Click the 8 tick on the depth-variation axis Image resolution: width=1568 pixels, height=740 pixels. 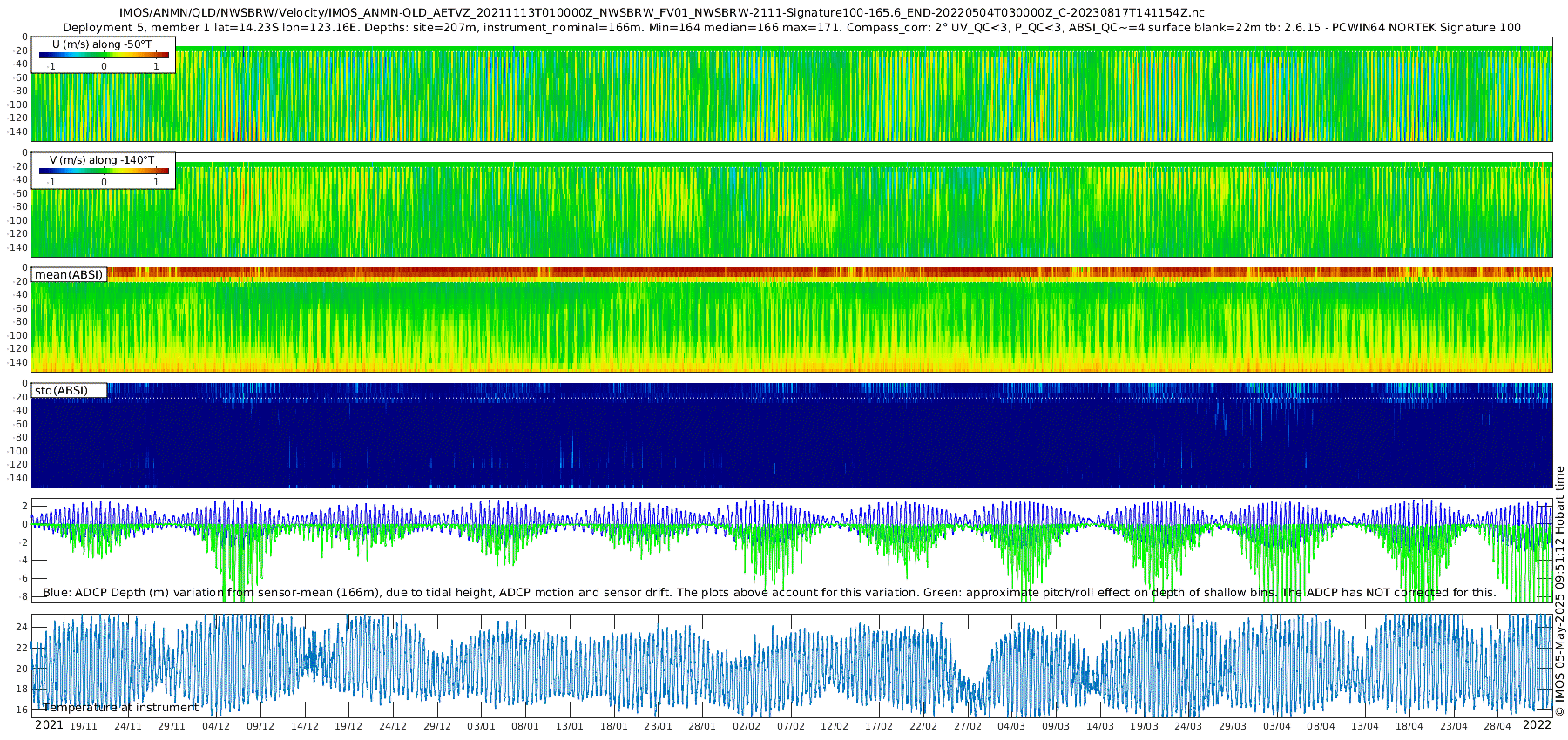24,596
